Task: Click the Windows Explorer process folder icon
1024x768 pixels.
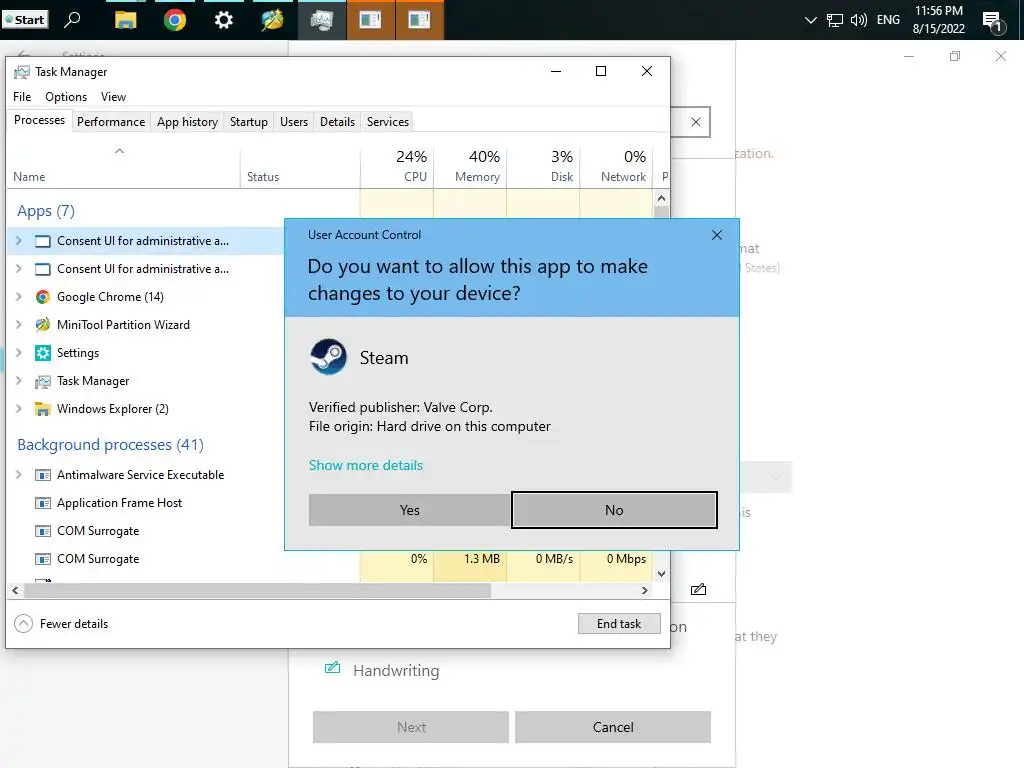Action: click(42, 409)
